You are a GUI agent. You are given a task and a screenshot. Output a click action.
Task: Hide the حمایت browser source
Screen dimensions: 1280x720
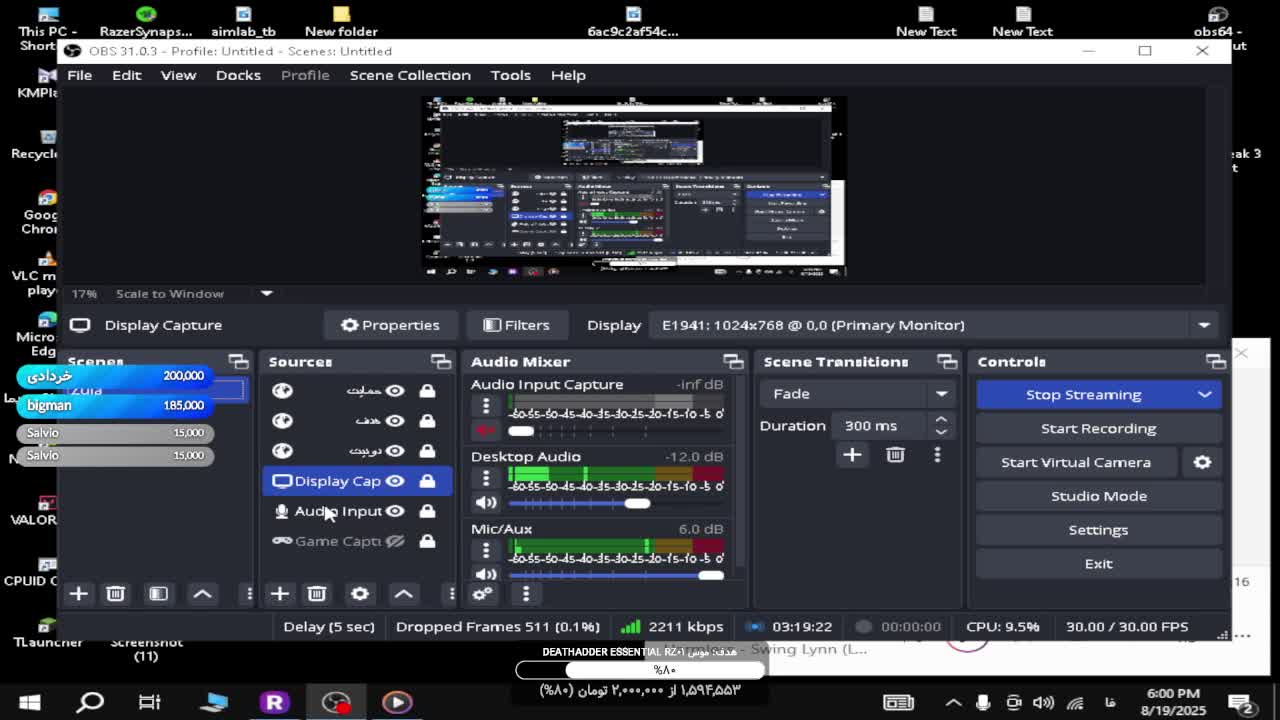coord(395,391)
